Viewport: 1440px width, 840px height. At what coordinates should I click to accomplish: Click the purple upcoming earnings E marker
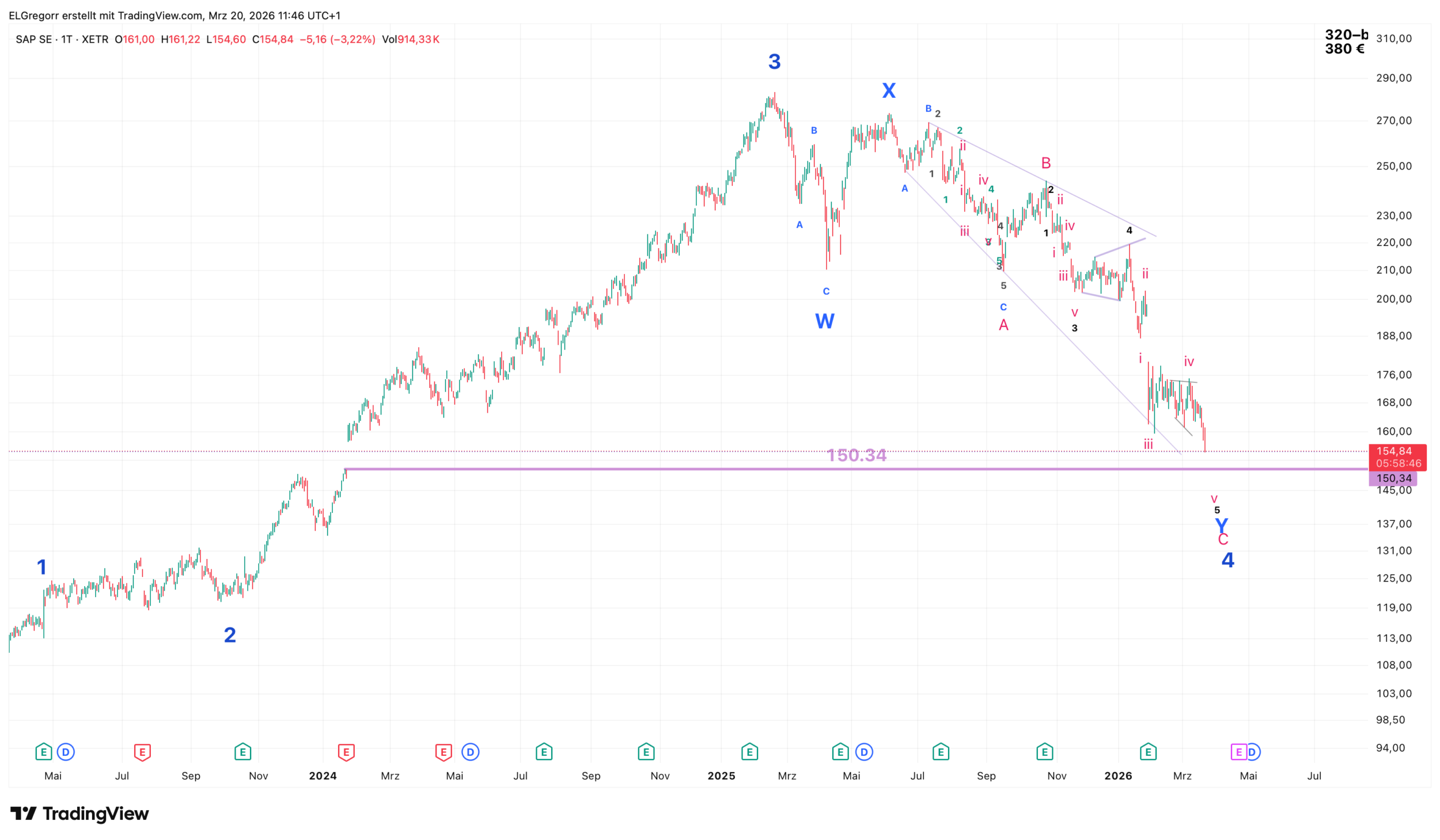[x=1238, y=752]
